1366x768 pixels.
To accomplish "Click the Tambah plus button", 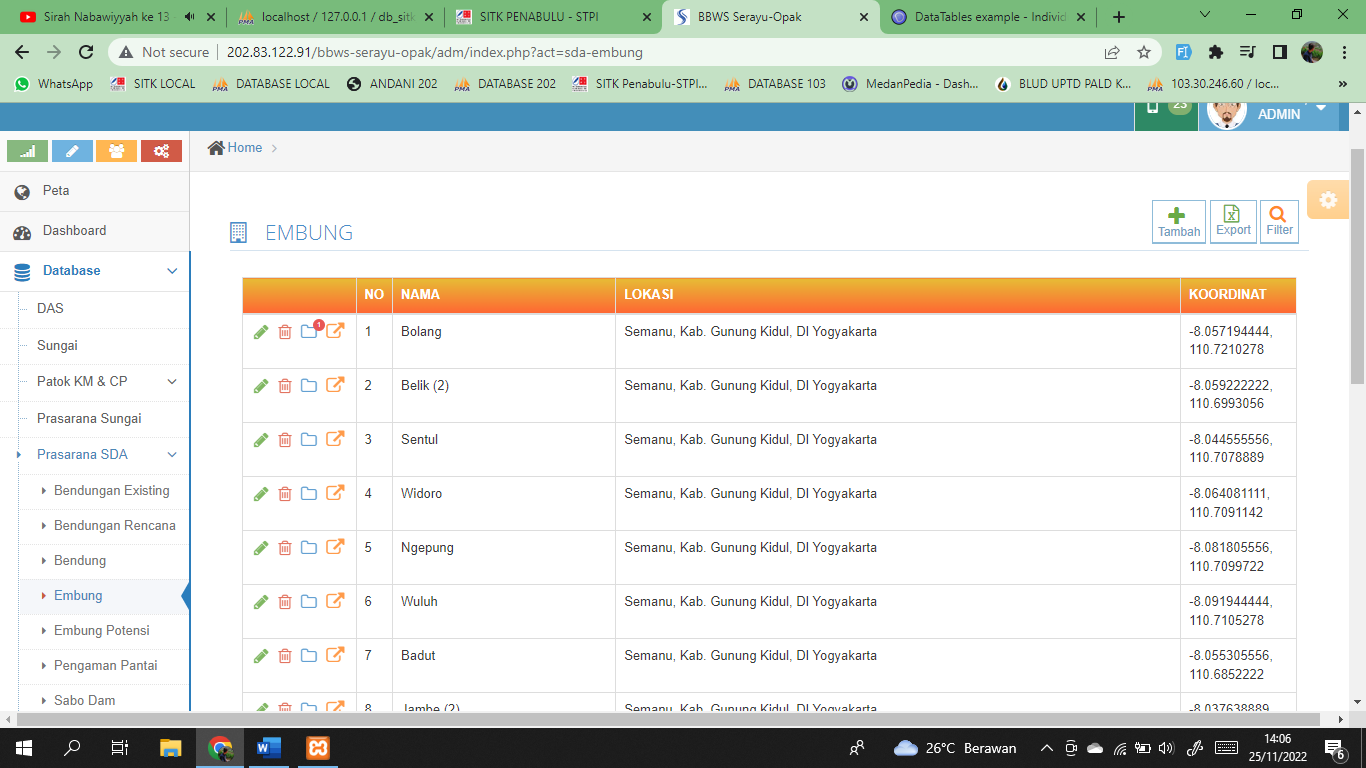I will coord(1178,221).
